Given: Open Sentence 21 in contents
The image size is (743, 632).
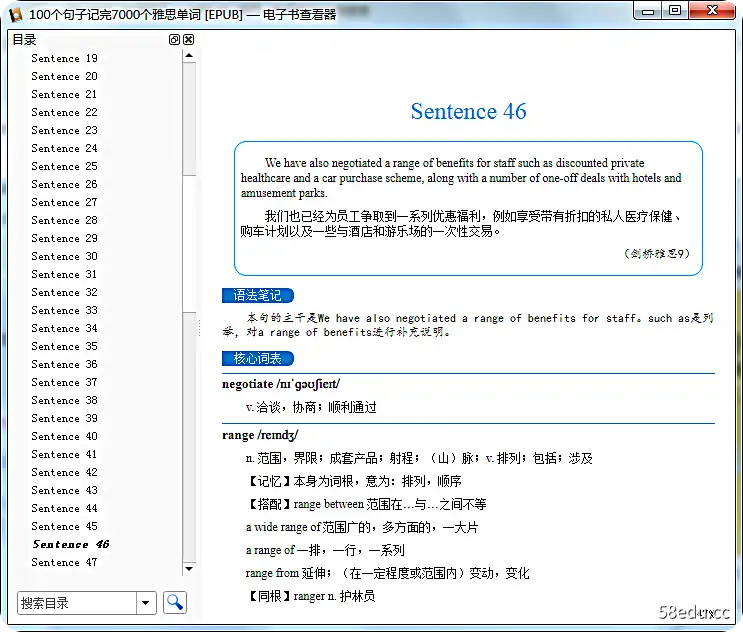Looking at the screenshot, I should [64, 94].
